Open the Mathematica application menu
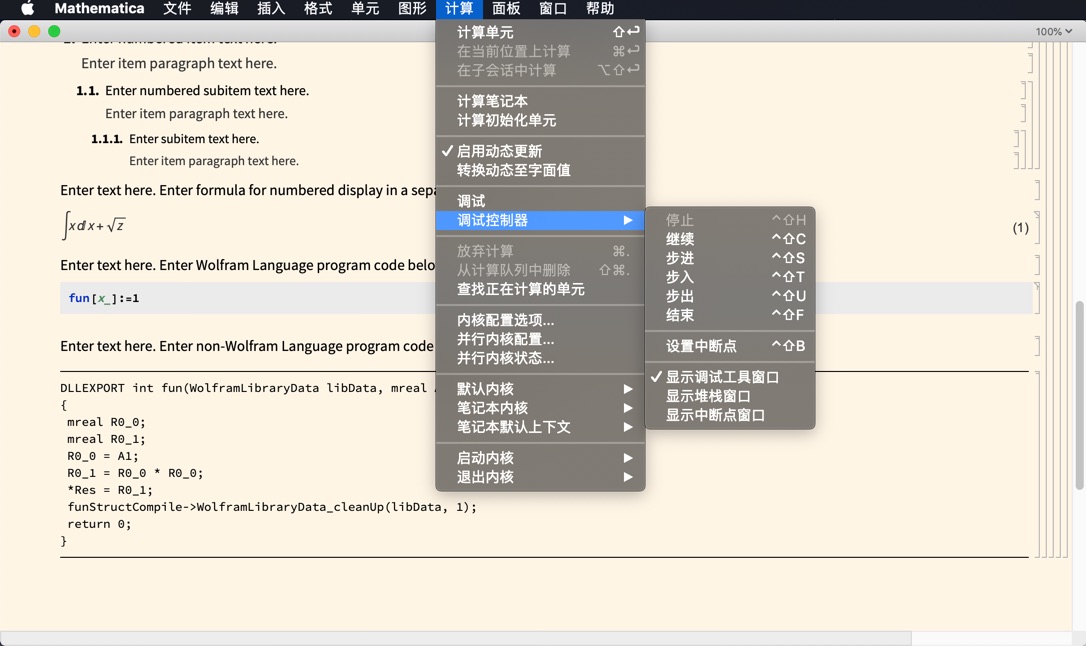The image size is (1086, 646). [x=99, y=8]
